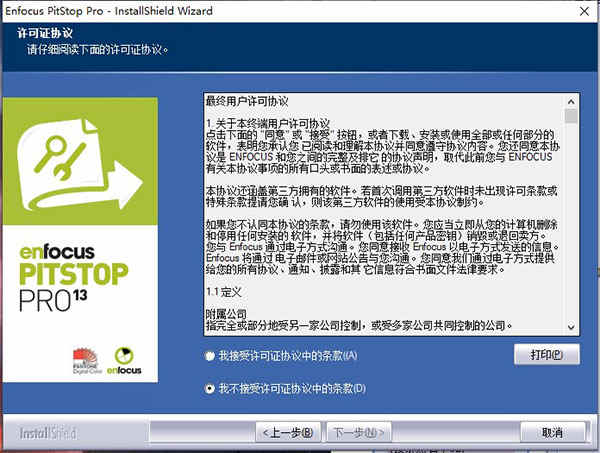Viewport: 600px width, 453px height.
Task: Click the license text scrollbar down arrow
Action: point(571,327)
